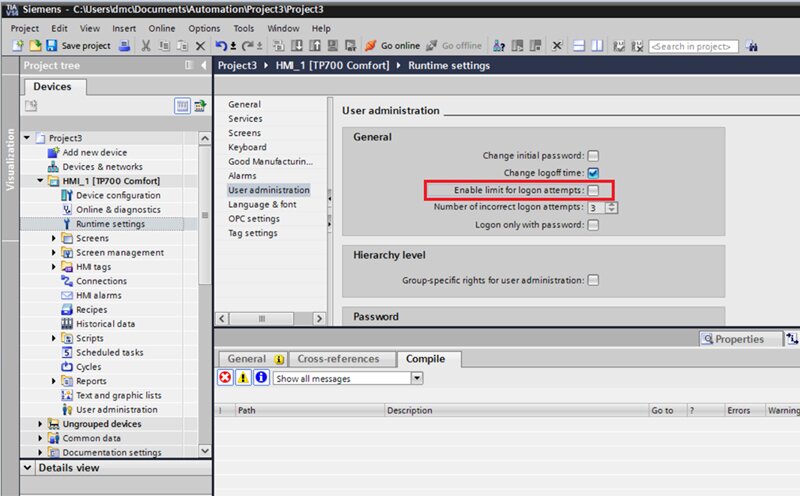Toggle Group-specific rights for user administration
Viewport: 800px width, 496px height.
tap(593, 280)
